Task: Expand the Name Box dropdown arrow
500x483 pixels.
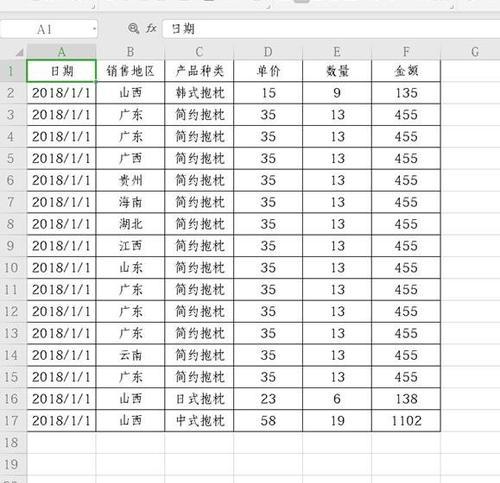Action: [x=94, y=29]
